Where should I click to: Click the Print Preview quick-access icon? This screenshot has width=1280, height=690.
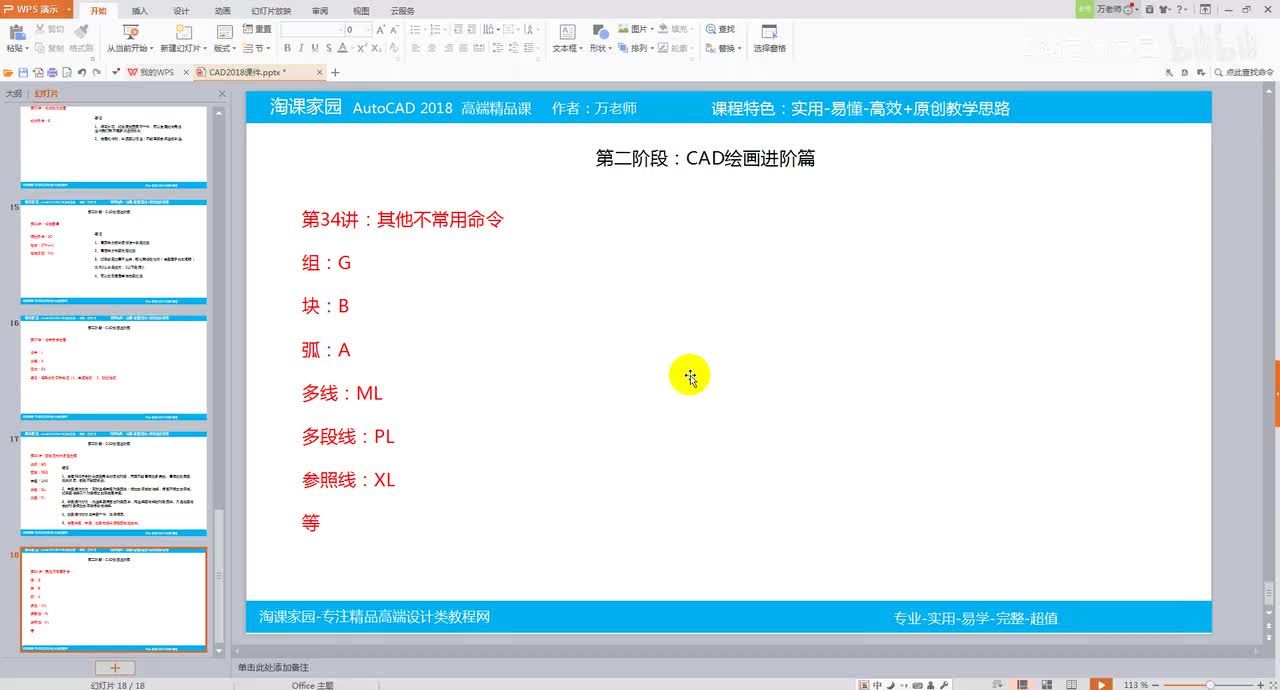coord(67,72)
